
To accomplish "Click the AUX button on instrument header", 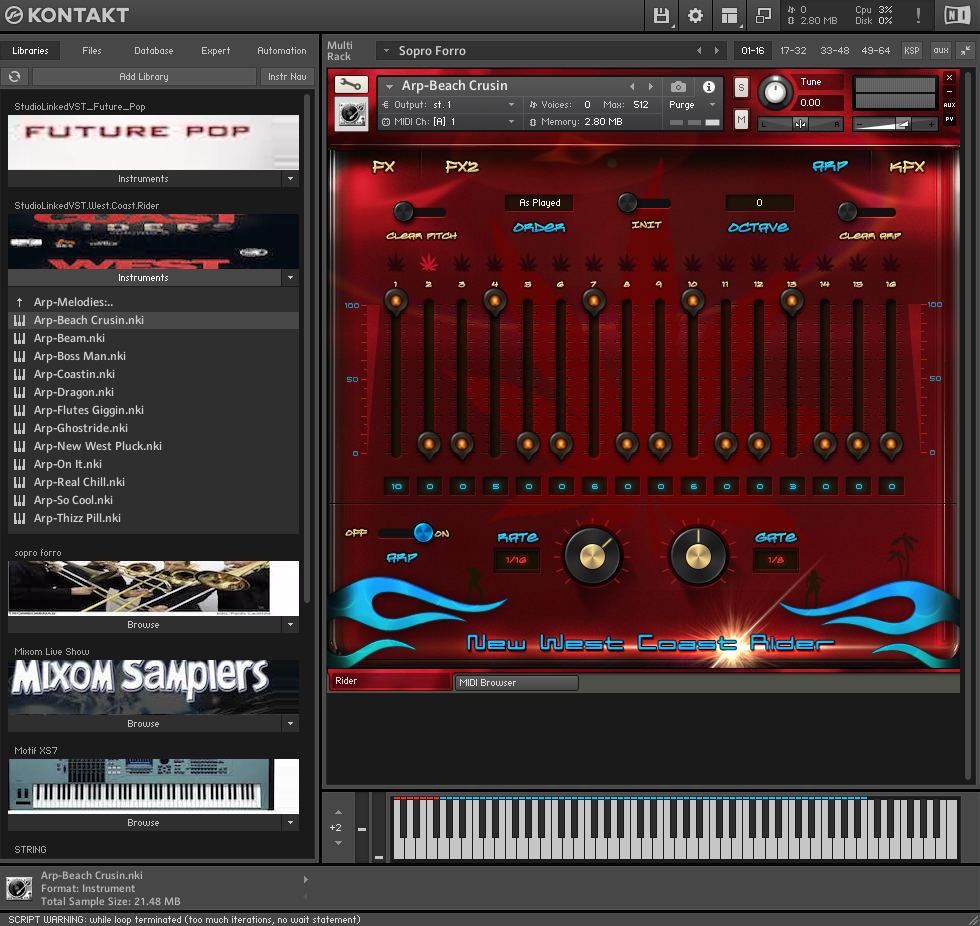I will [x=949, y=105].
